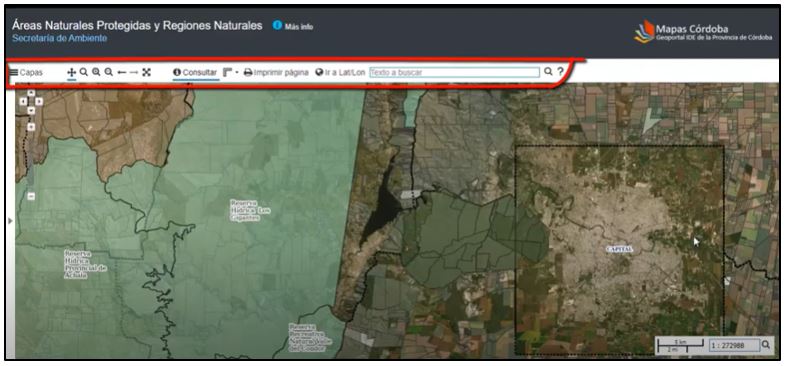Click Imprimir página print button

tap(276, 72)
